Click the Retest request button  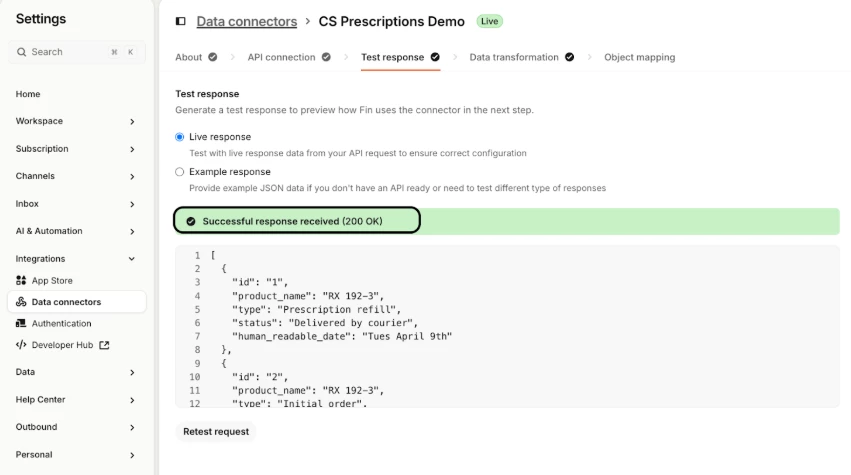click(216, 432)
